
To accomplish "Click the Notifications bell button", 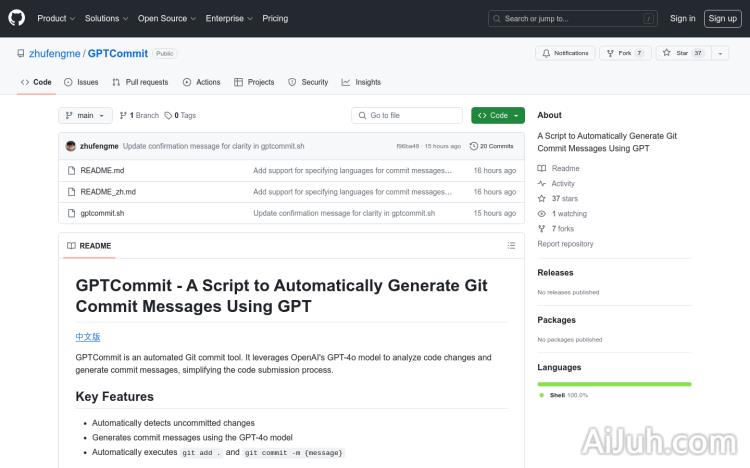I will 565,53.
